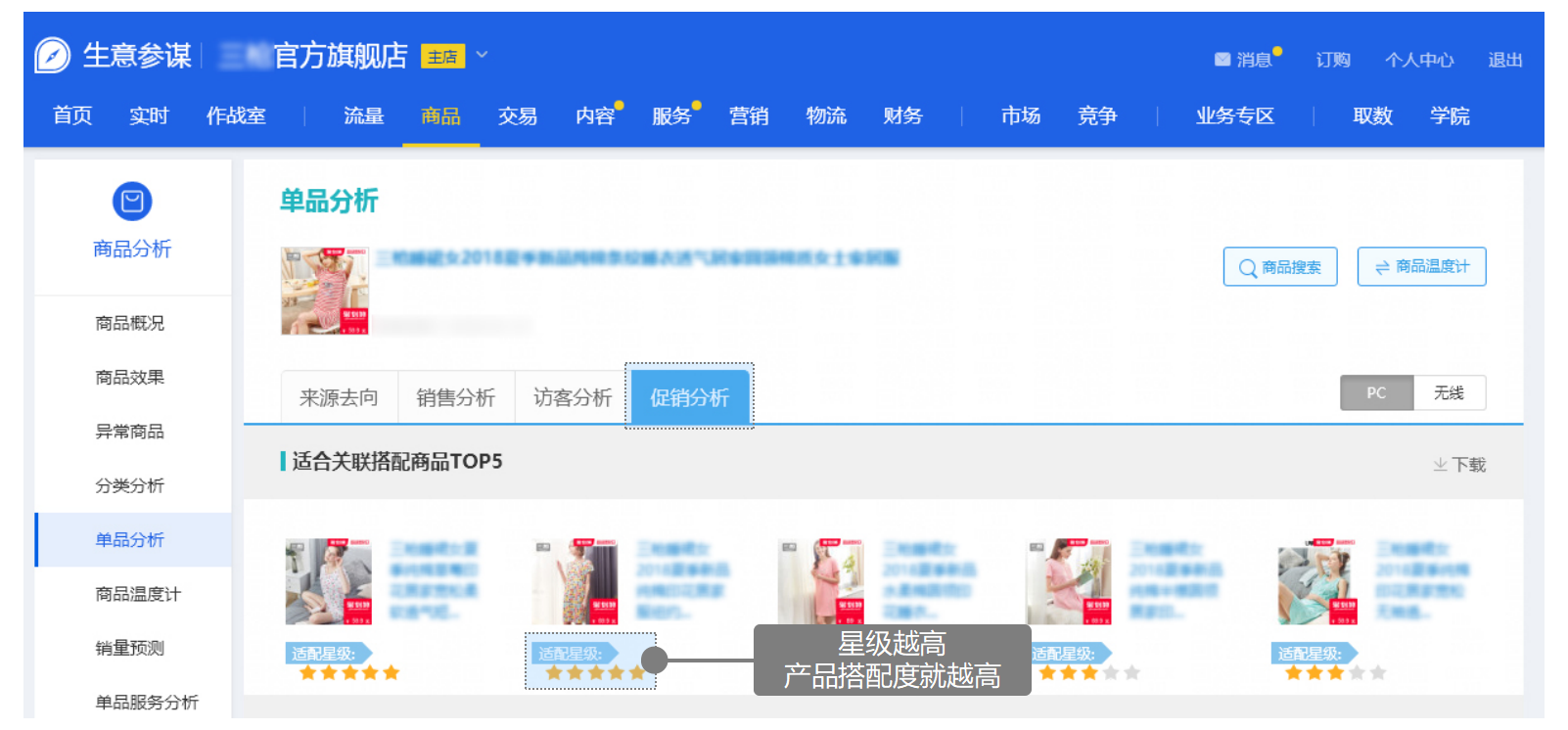Click the 生意参谋 compass logo icon

pyautogui.click(x=53, y=56)
